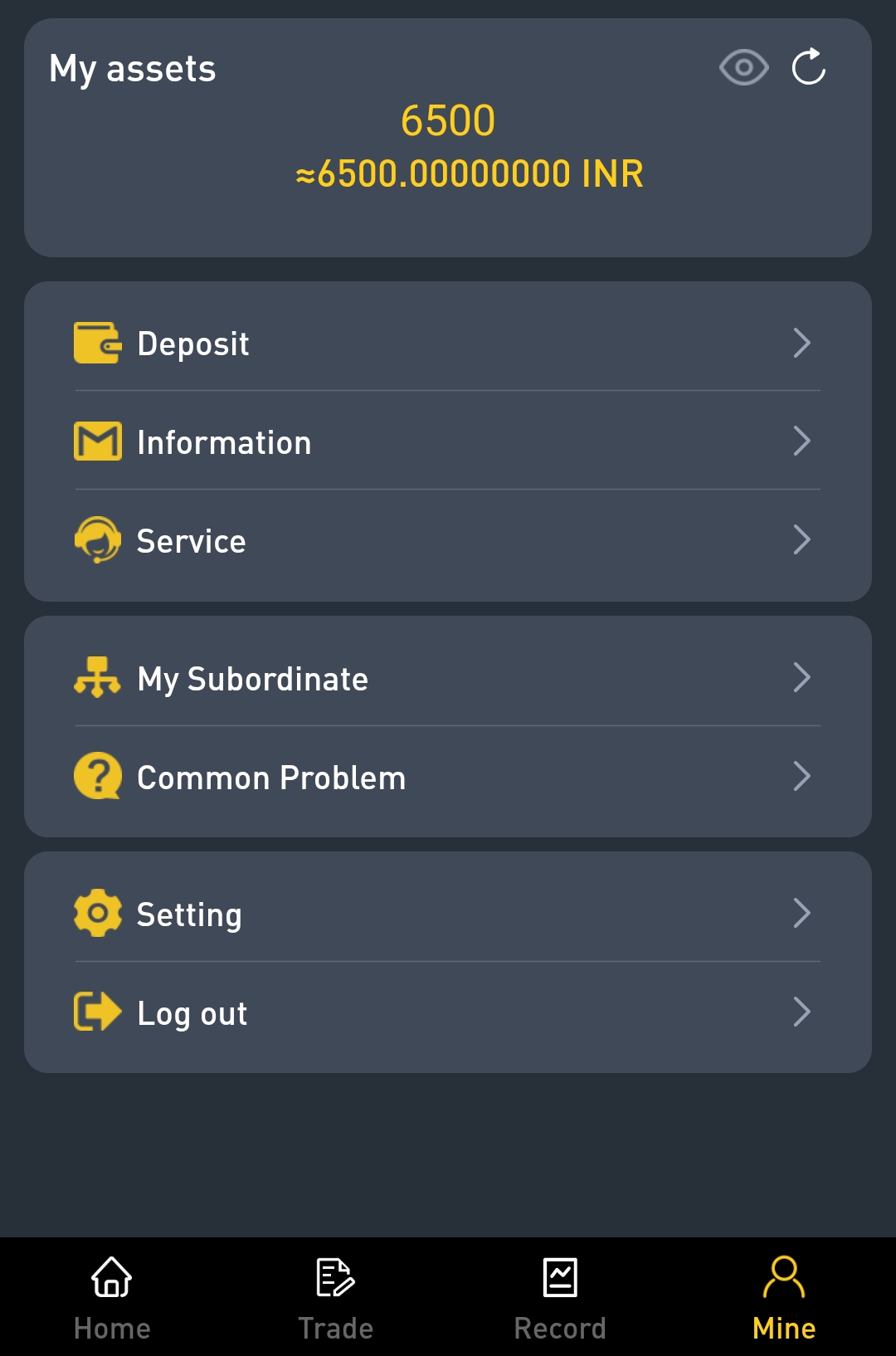Refresh the asset balance
This screenshot has width=896, height=1356.
[x=809, y=67]
